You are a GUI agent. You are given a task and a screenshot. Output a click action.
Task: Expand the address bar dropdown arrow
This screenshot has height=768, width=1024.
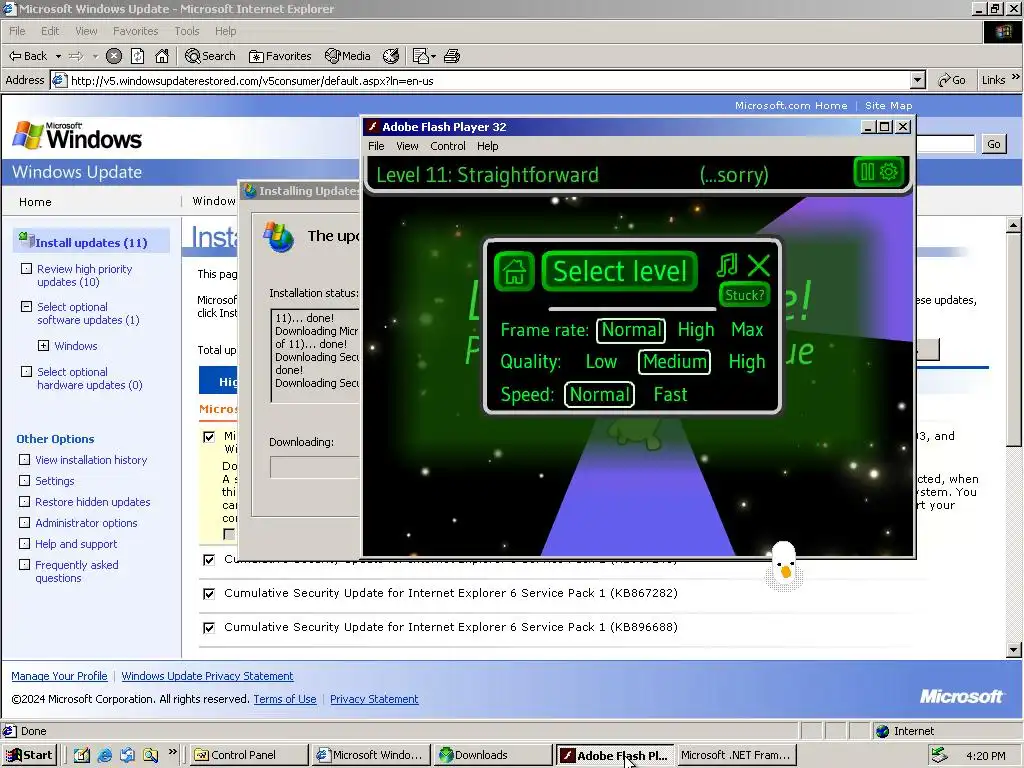click(918, 80)
